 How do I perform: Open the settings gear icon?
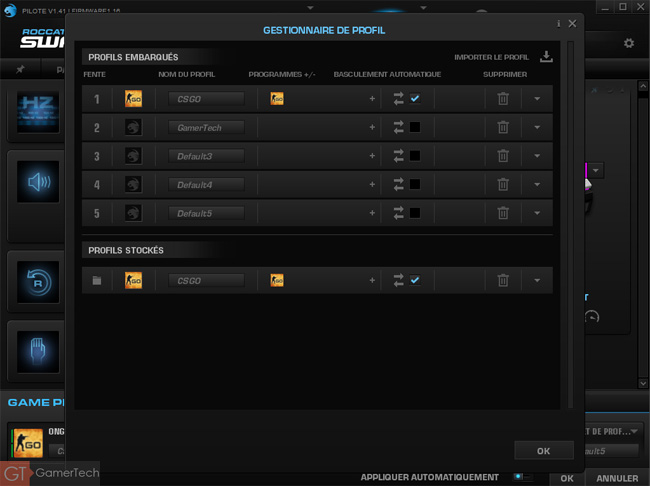click(629, 43)
